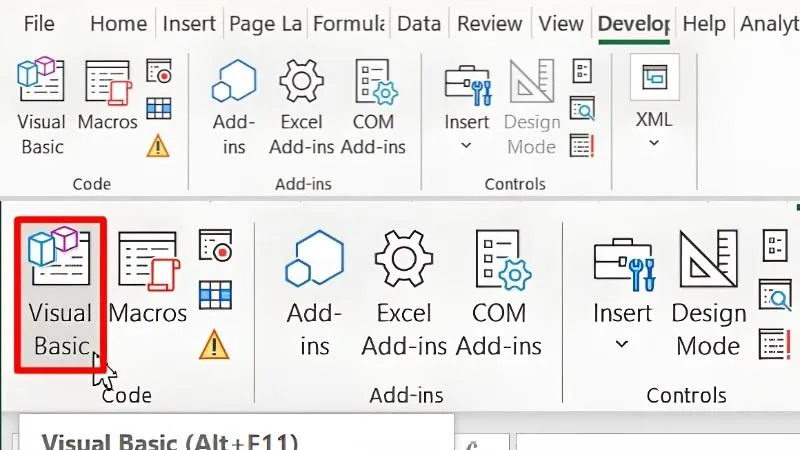Open COM Add-ins in the enlarged ribbon
Viewport: 800px width, 450px height.
pyautogui.click(x=499, y=293)
